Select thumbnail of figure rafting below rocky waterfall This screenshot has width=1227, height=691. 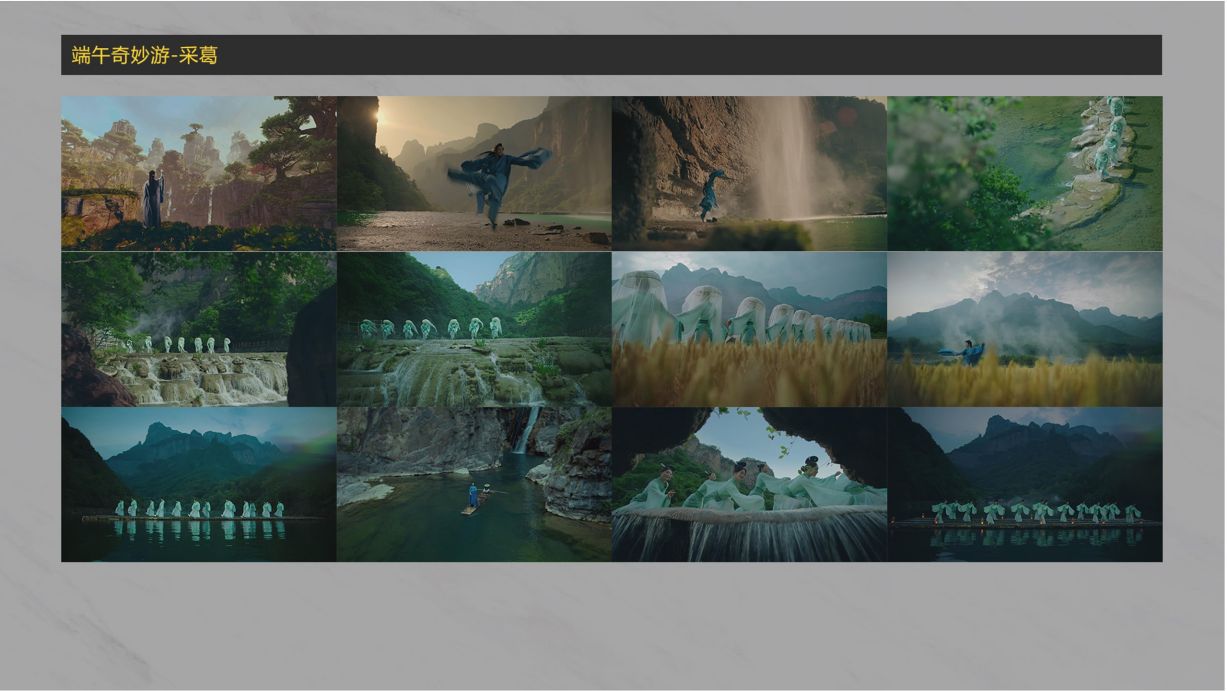click(x=474, y=484)
